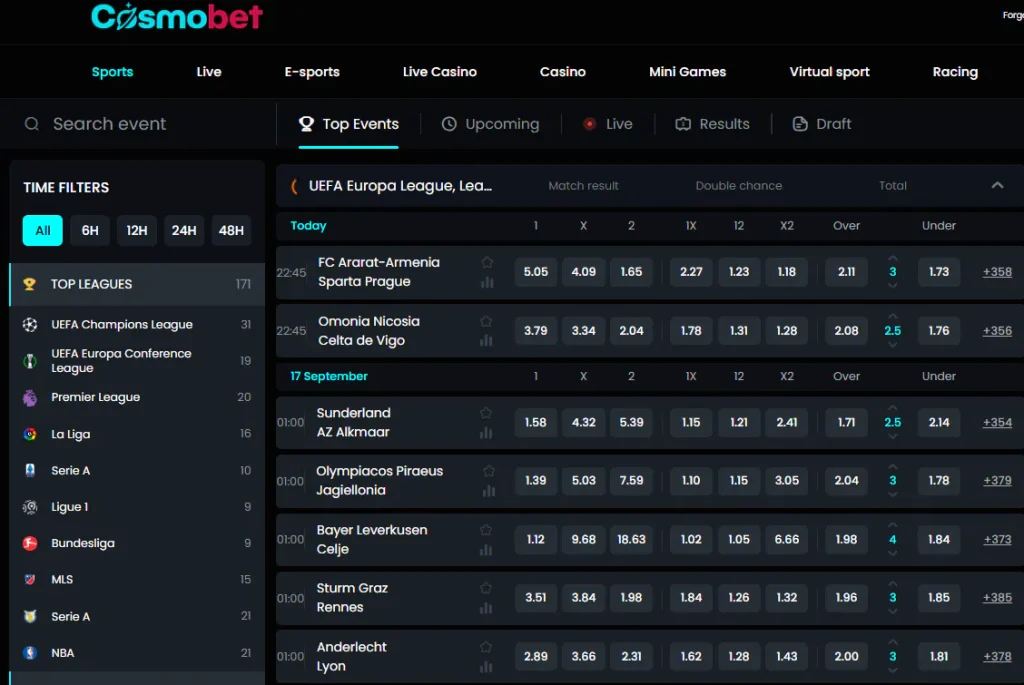Click the UEFA Champions League ball icon
The height and width of the screenshot is (685, 1024).
(x=30, y=325)
